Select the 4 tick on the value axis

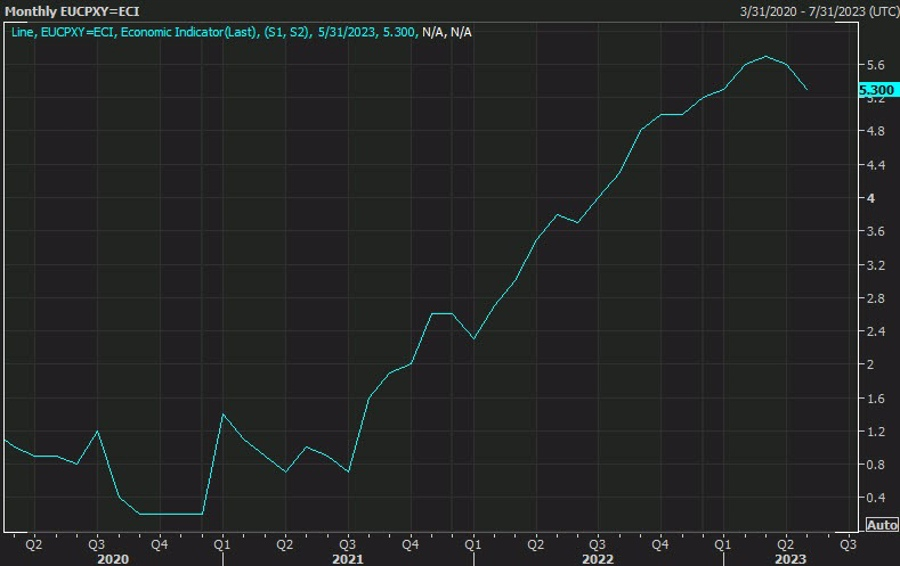871,198
